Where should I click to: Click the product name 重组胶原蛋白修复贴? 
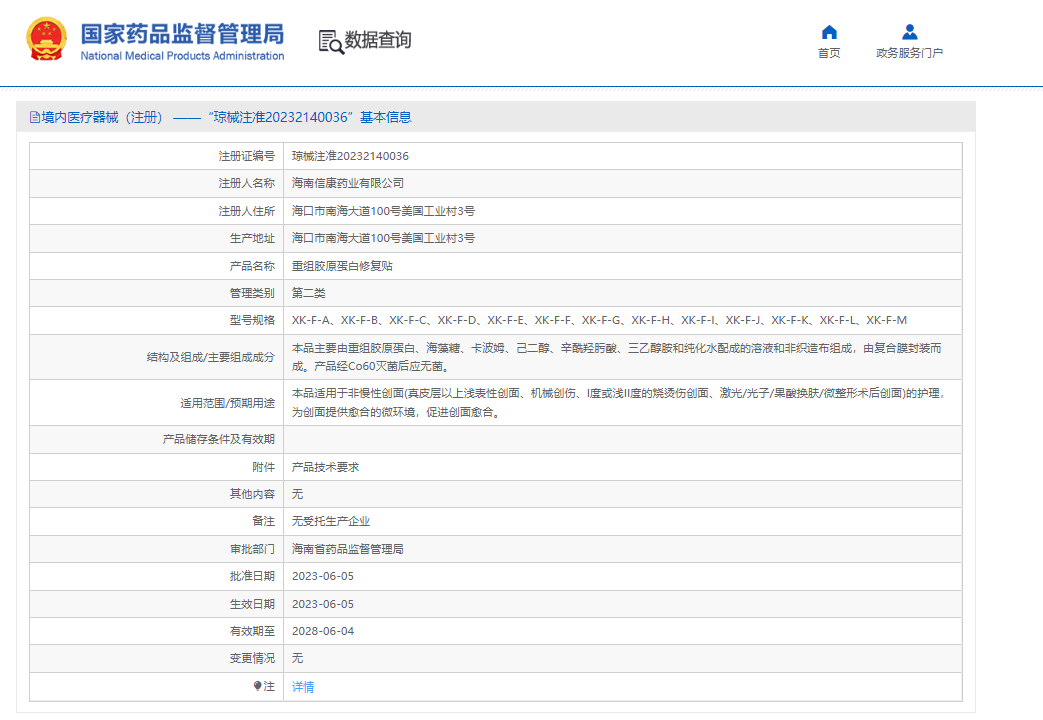(x=343, y=266)
